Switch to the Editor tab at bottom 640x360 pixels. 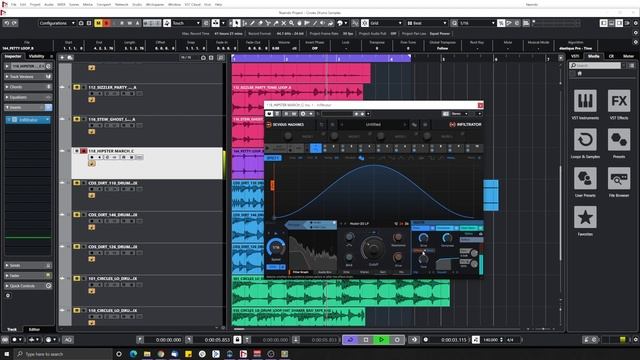34,329
